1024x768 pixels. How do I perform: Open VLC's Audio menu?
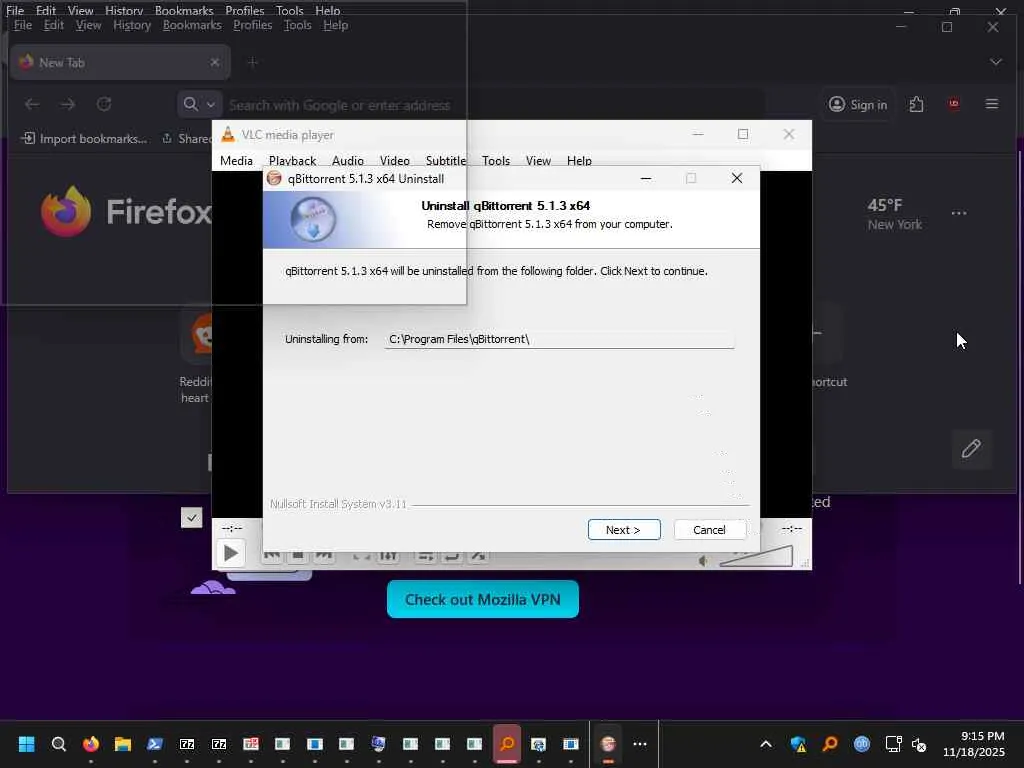347,161
